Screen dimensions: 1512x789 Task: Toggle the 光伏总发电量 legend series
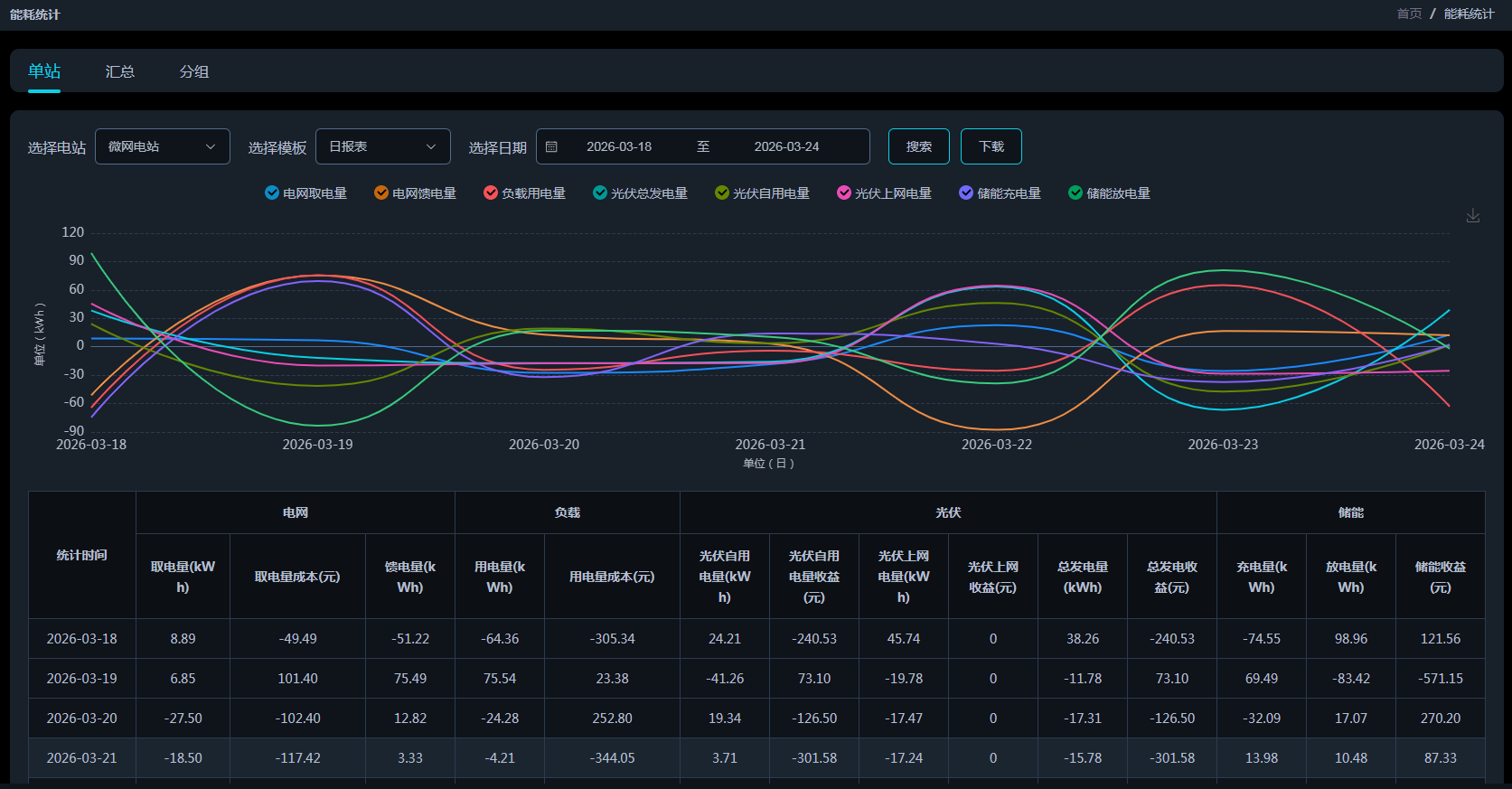640,193
